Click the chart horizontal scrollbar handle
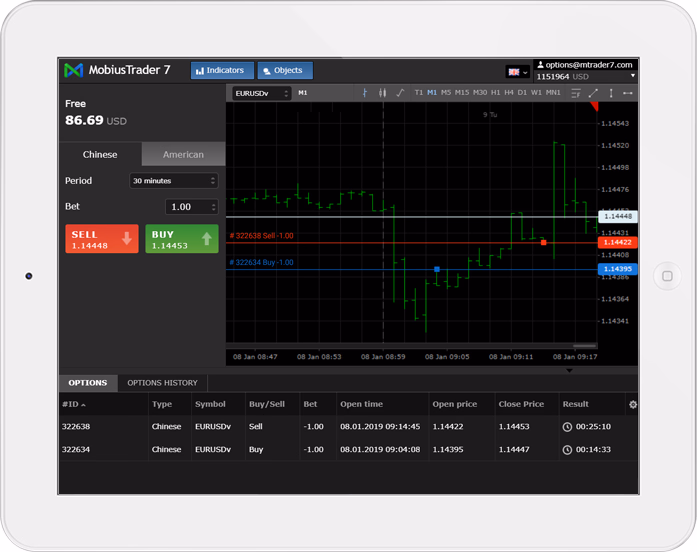Viewport: 697px width, 552px height. click(x=584, y=346)
